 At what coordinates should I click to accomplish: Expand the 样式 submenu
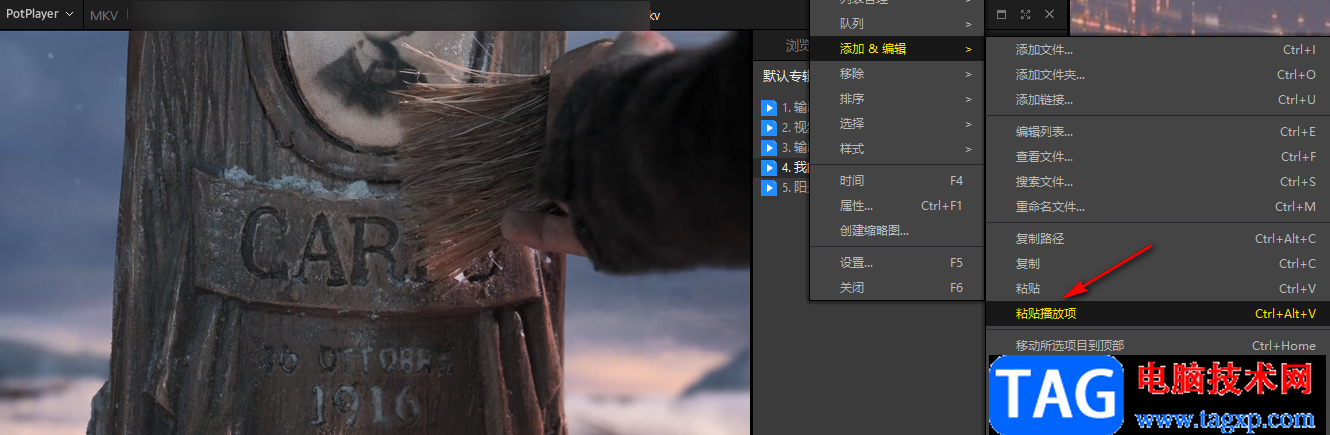(x=896, y=149)
